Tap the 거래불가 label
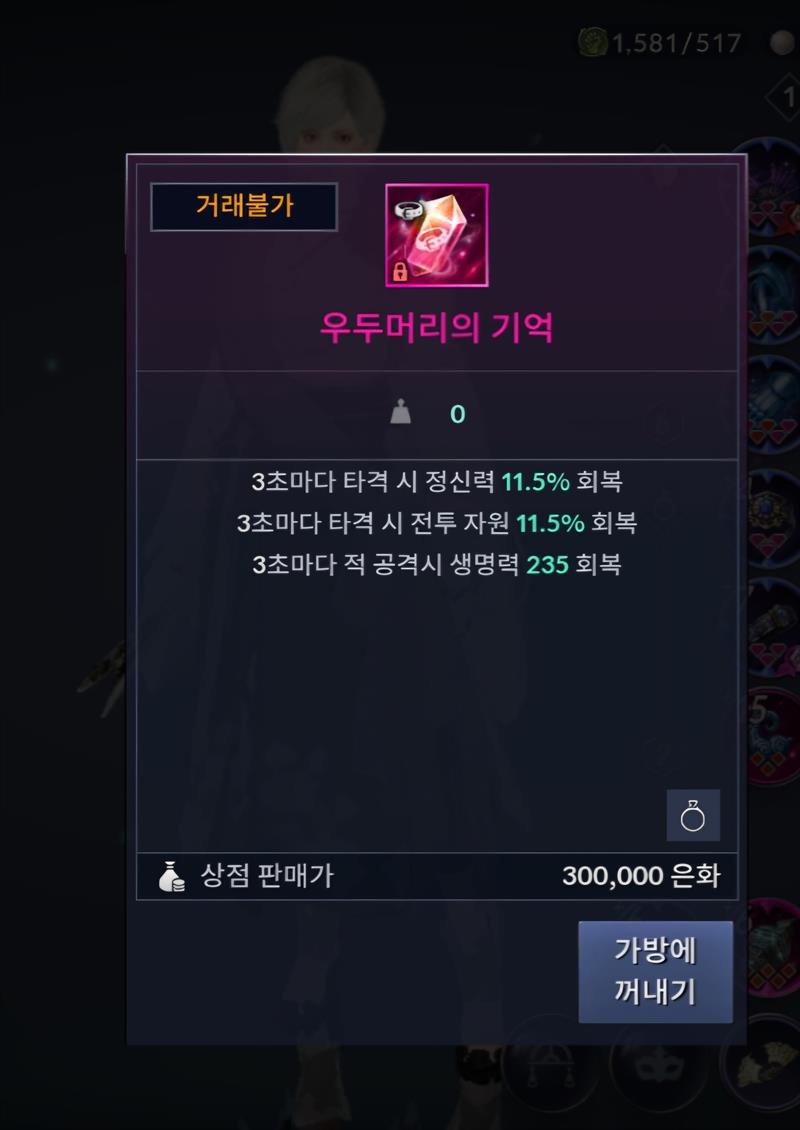The width and height of the screenshot is (800, 1130). [244, 206]
